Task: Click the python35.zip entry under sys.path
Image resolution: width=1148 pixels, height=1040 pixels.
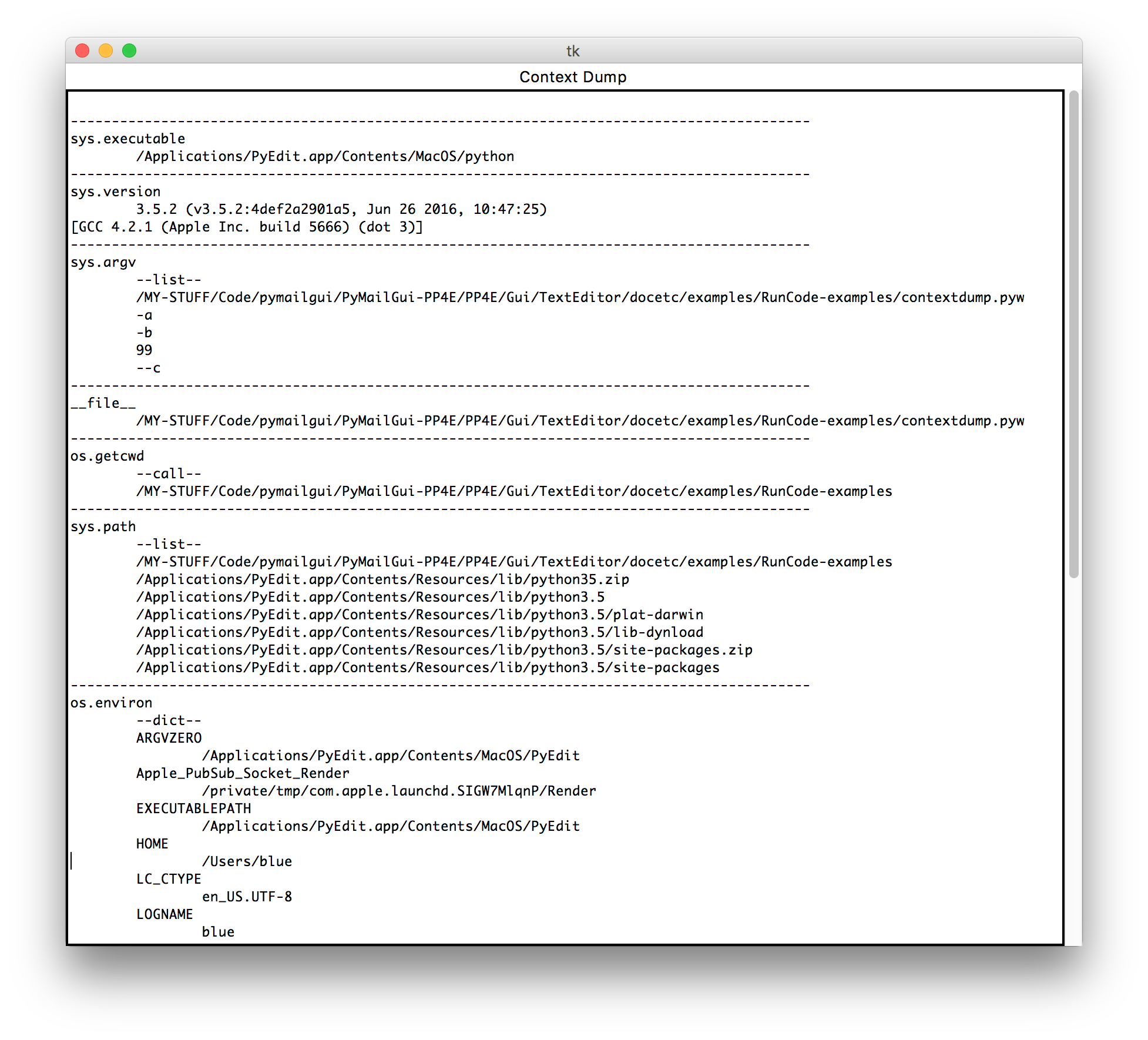Action: [x=382, y=579]
